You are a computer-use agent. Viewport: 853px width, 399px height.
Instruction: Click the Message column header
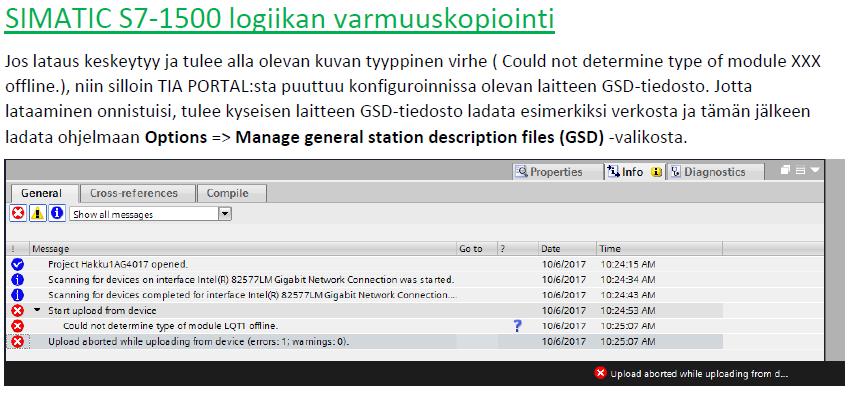(x=243, y=249)
